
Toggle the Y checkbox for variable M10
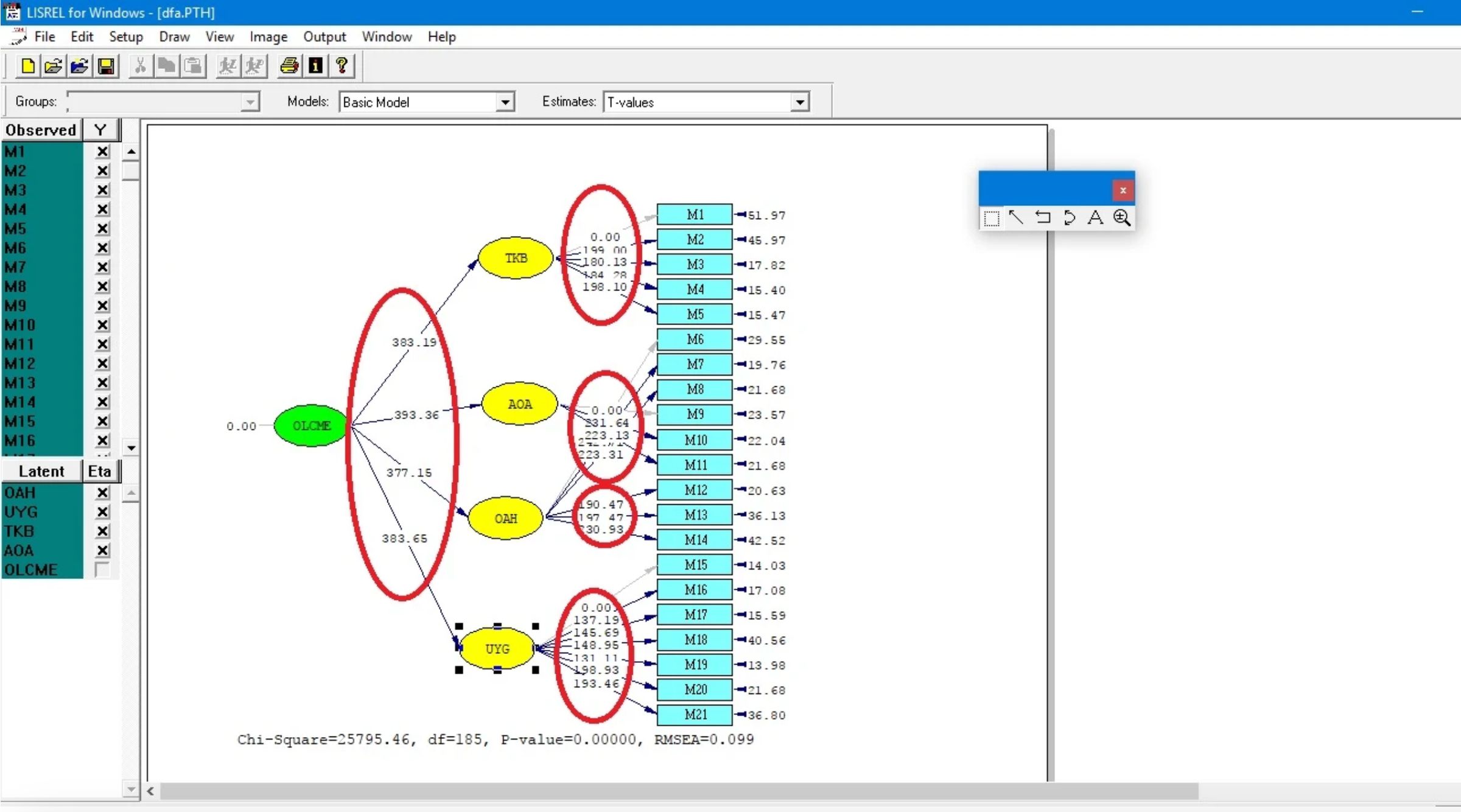pos(102,325)
